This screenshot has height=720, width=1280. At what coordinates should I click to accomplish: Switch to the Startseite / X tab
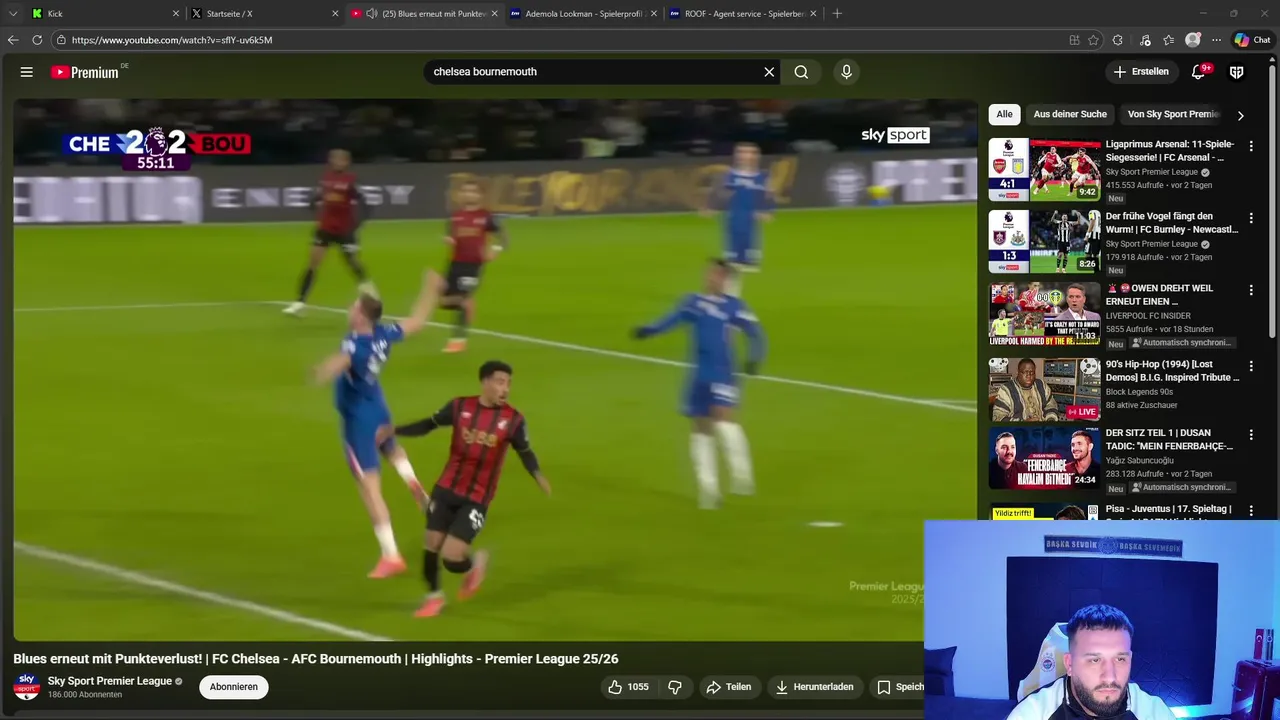click(x=264, y=14)
